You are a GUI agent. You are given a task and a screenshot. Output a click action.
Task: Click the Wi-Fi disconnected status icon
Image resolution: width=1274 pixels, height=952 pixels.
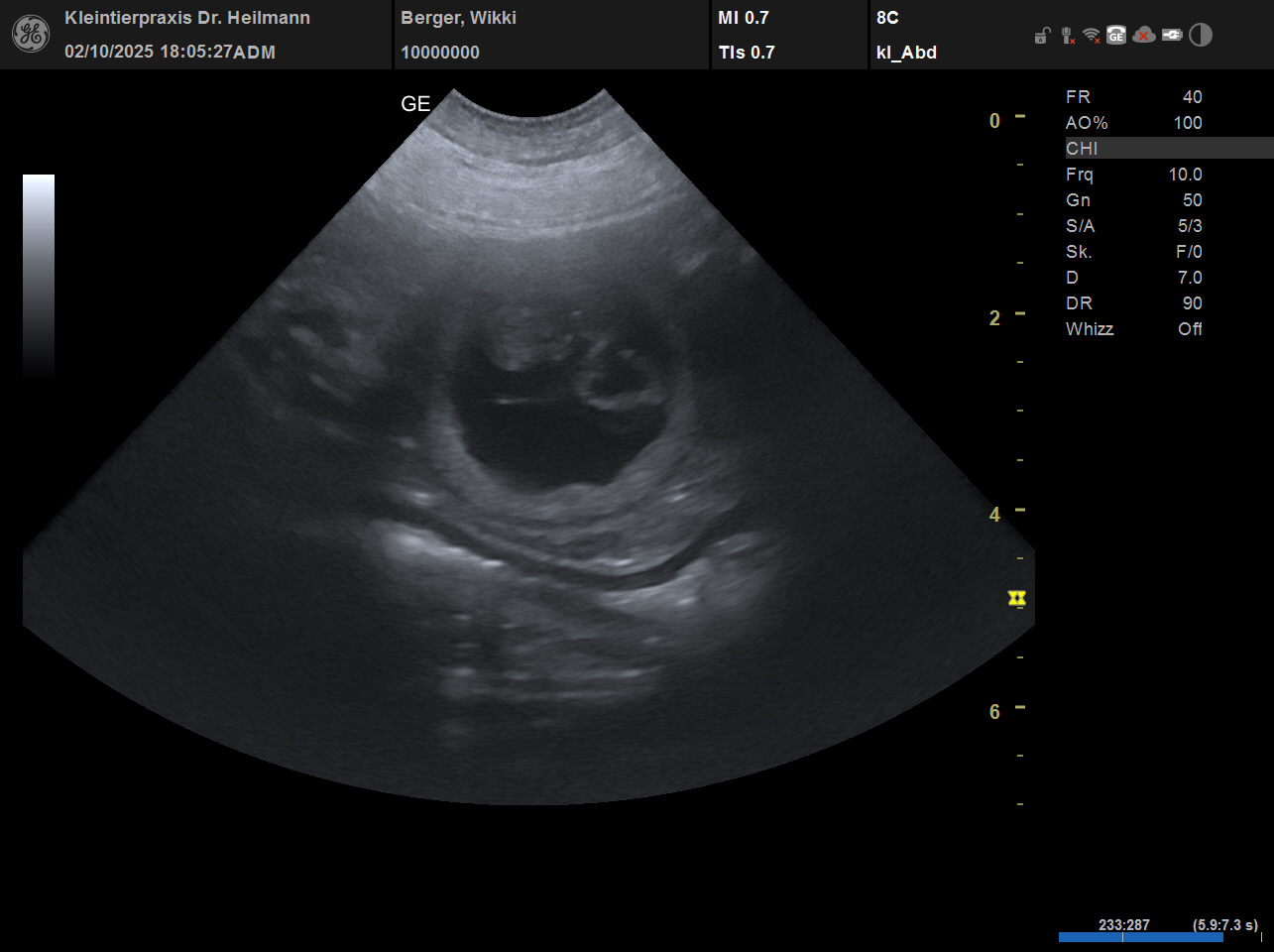tap(1092, 36)
